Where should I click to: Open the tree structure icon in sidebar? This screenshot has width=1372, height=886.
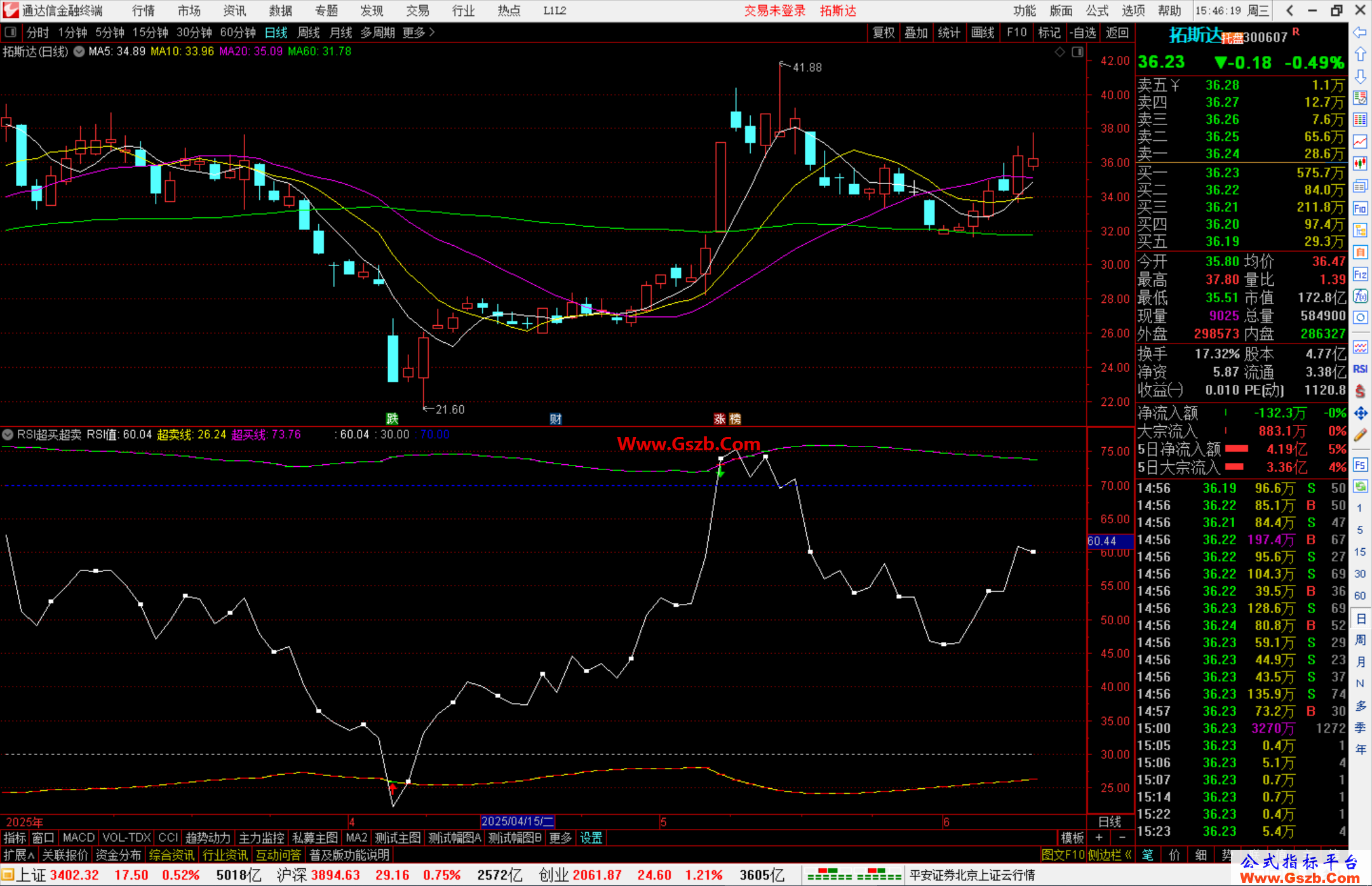pos(1360,230)
